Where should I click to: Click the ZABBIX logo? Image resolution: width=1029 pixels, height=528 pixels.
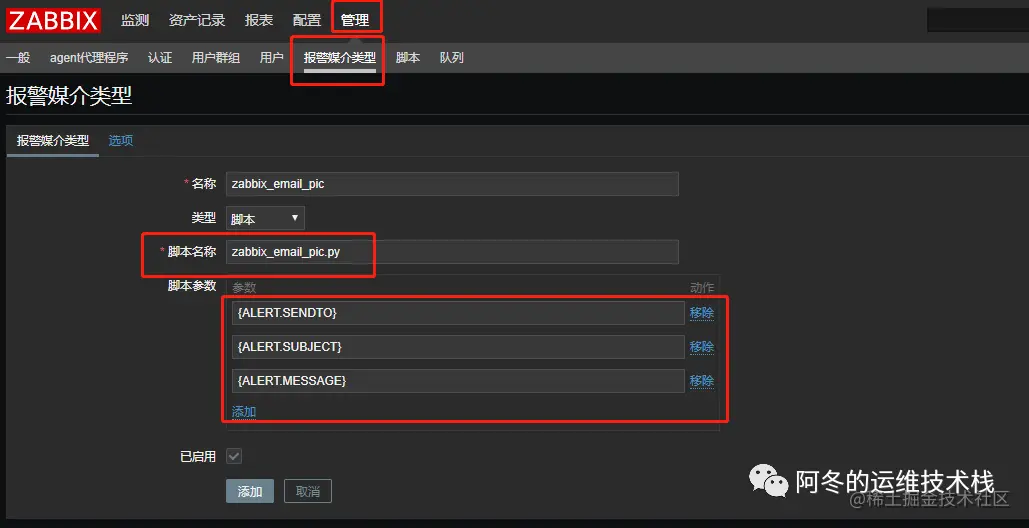(x=53, y=20)
